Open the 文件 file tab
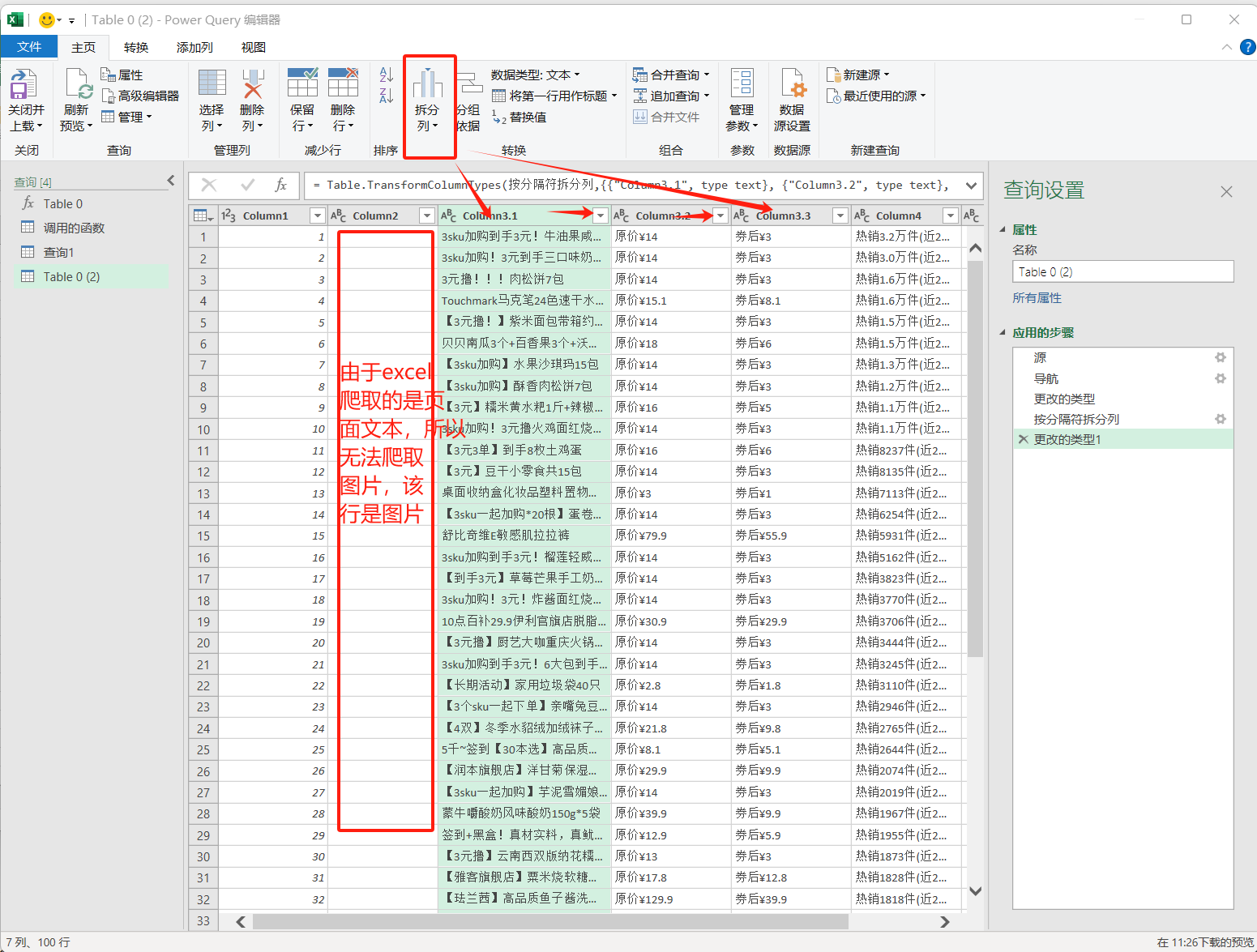The height and width of the screenshot is (952, 1257). [29, 47]
